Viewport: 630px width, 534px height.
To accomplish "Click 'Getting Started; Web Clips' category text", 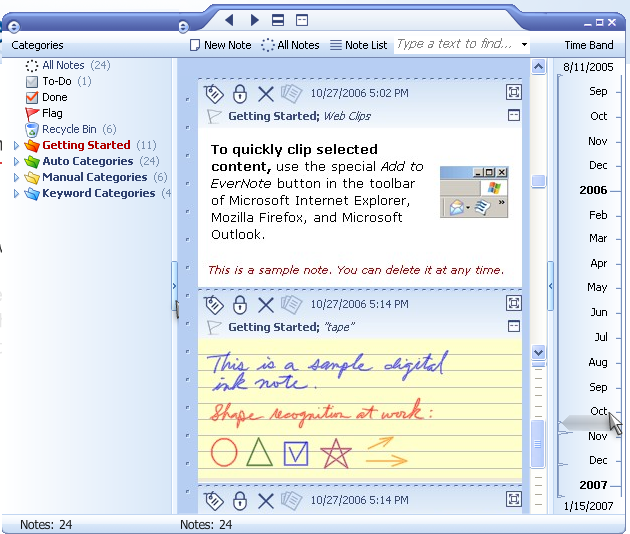I will (299, 116).
